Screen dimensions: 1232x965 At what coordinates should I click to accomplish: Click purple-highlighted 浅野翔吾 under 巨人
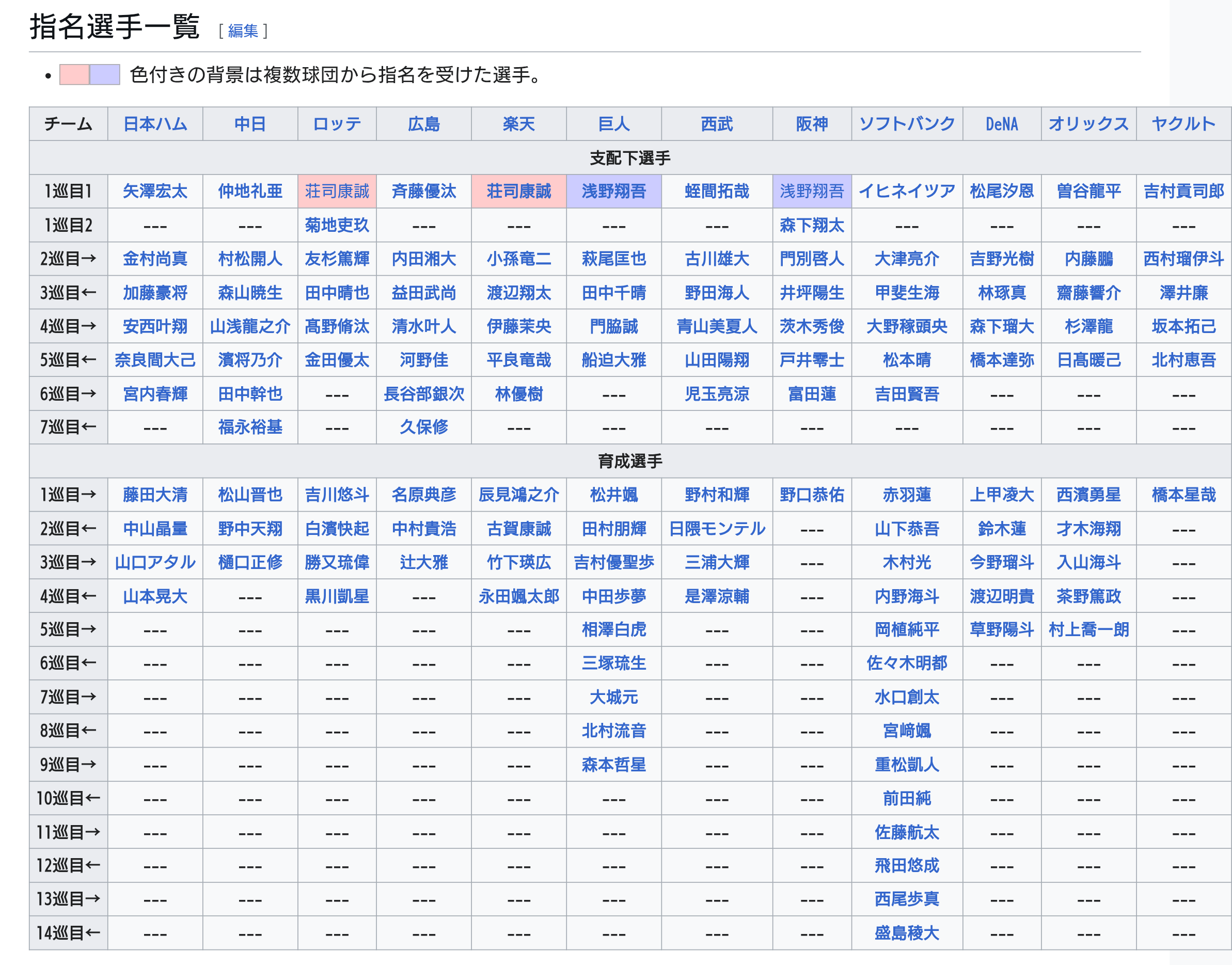point(613,191)
